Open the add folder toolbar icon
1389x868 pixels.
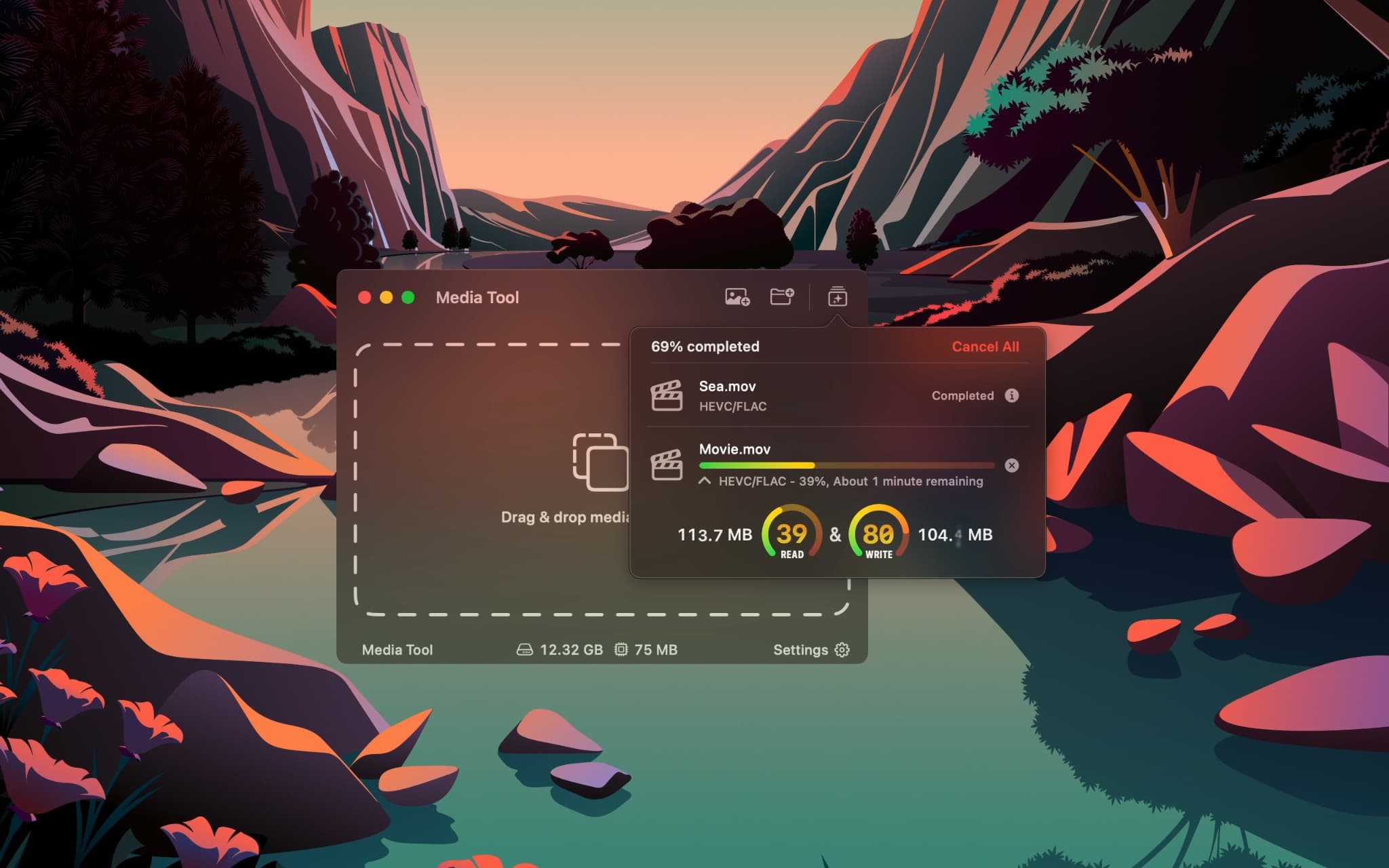point(781,297)
